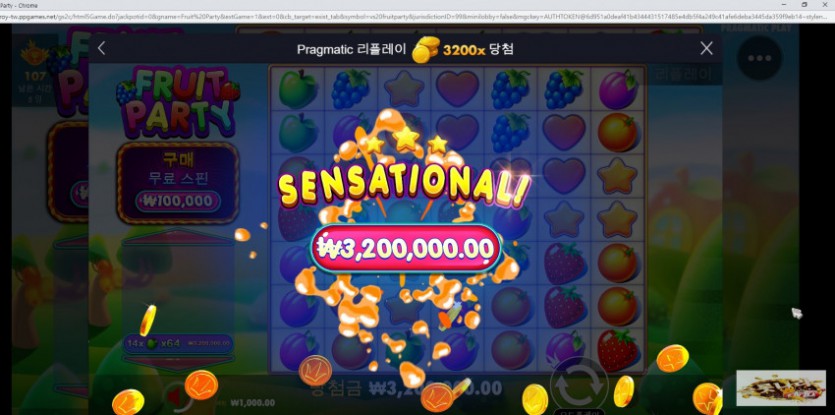
Task: Collapse win history with the downward arrow
Action: (x=177, y=362)
